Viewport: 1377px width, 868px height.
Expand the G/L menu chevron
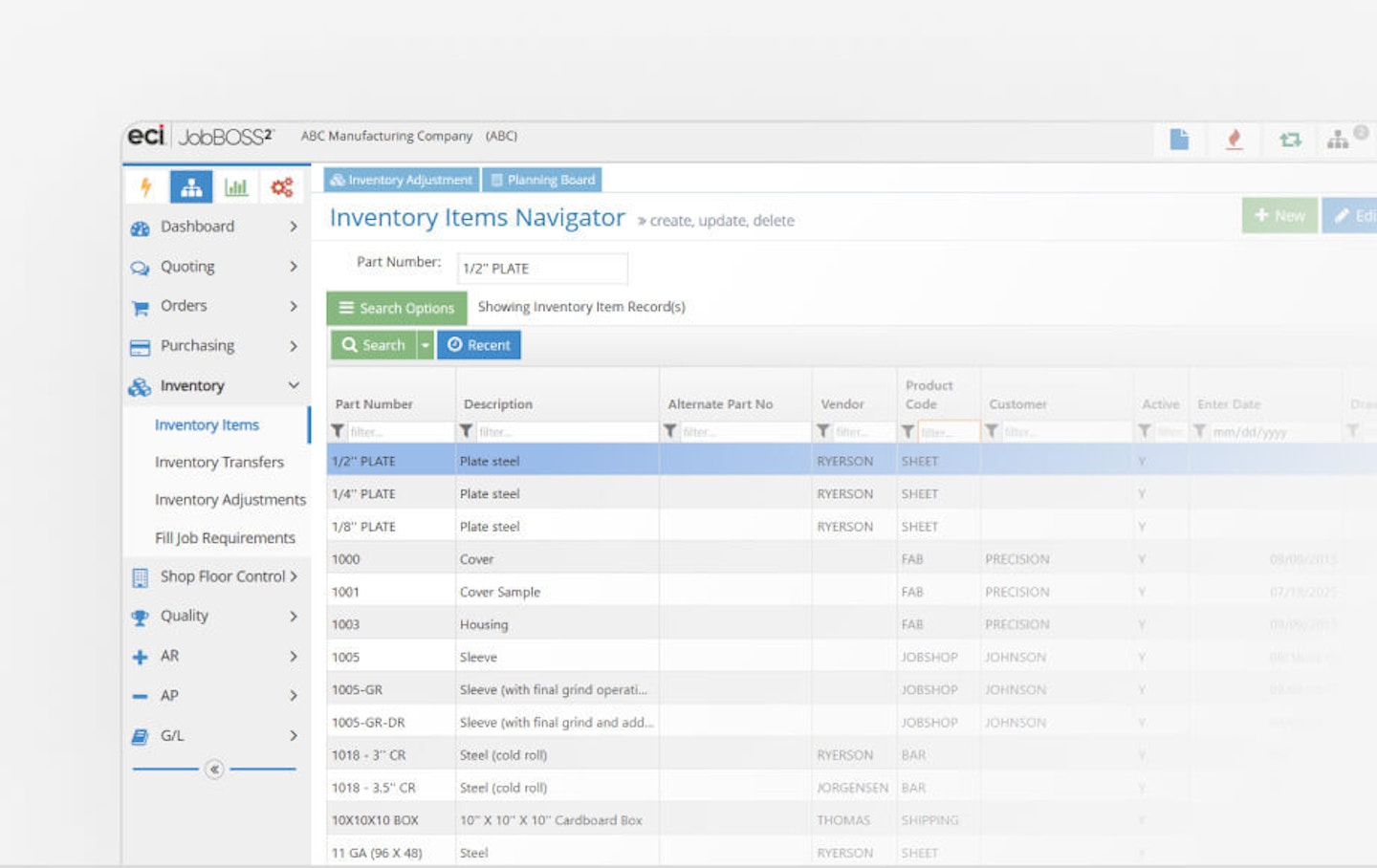coord(294,736)
